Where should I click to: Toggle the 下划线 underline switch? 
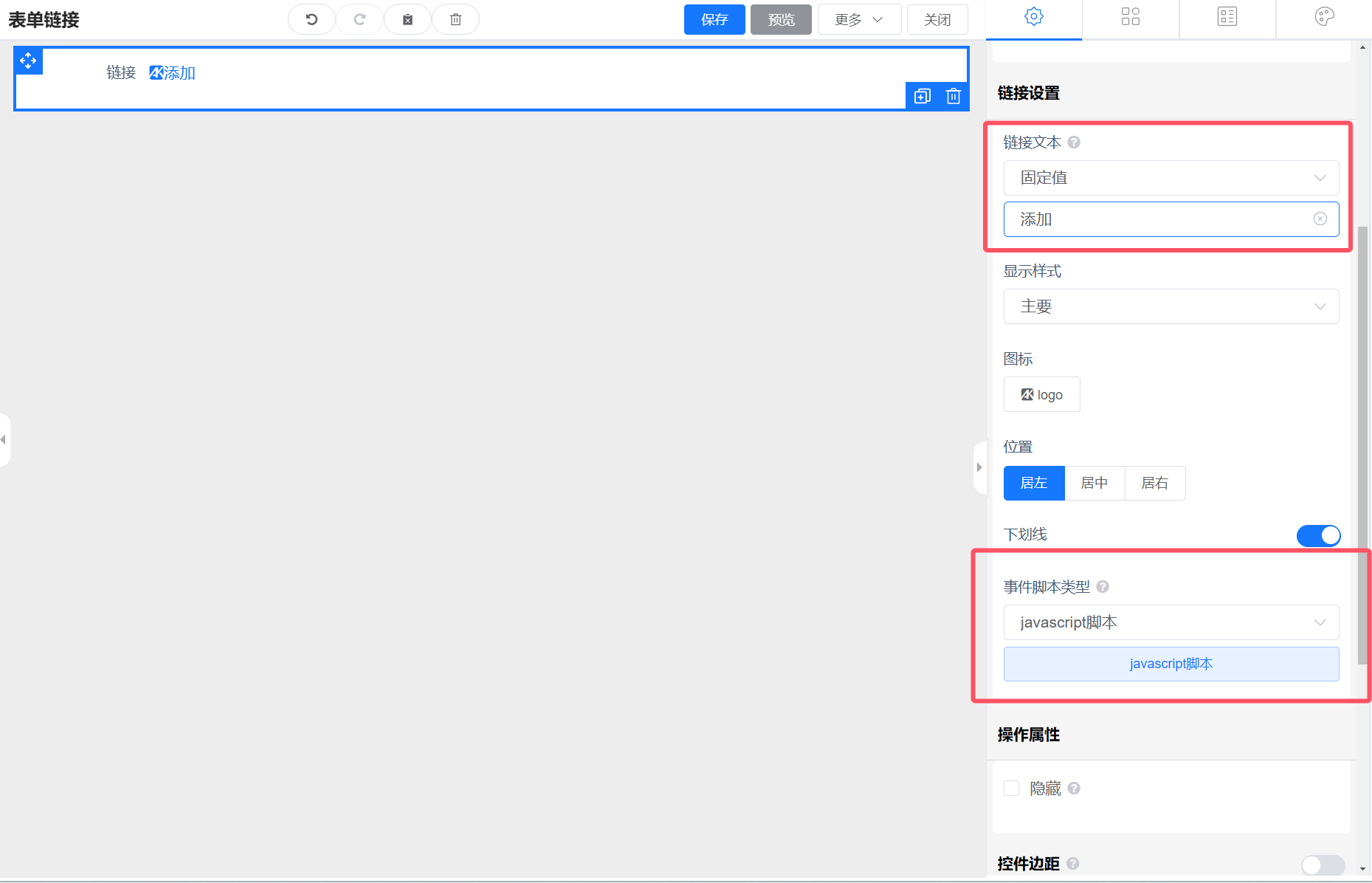[1318, 535]
